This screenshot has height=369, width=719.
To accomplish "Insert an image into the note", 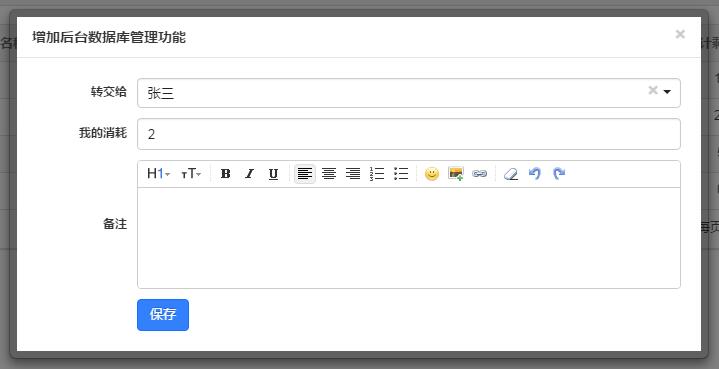I will click(x=456, y=174).
